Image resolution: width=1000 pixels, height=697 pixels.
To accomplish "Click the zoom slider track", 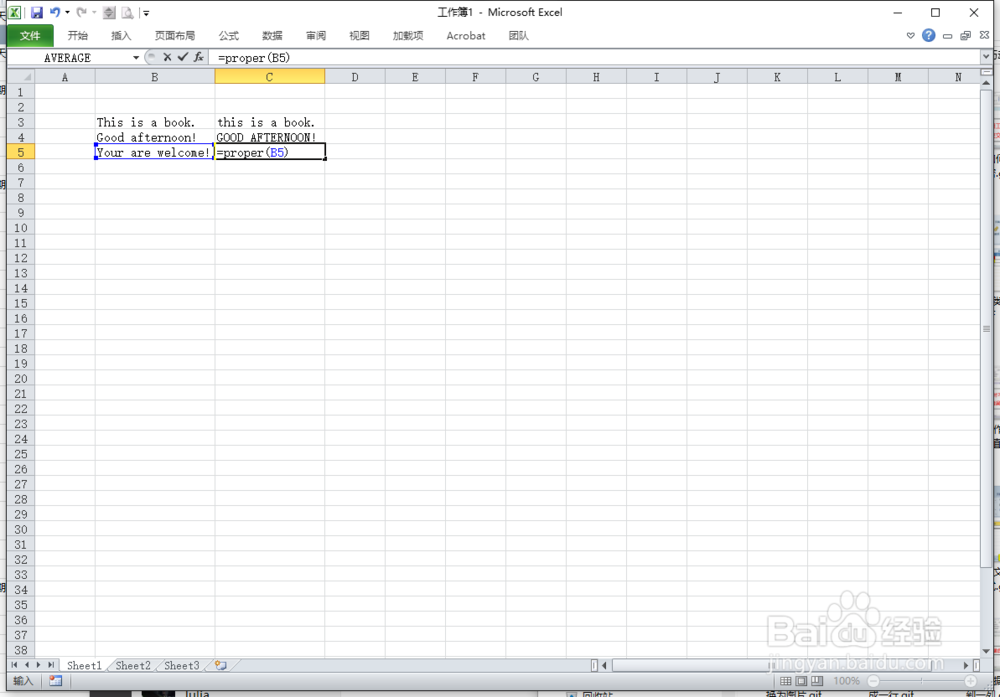I will pos(922,681).
